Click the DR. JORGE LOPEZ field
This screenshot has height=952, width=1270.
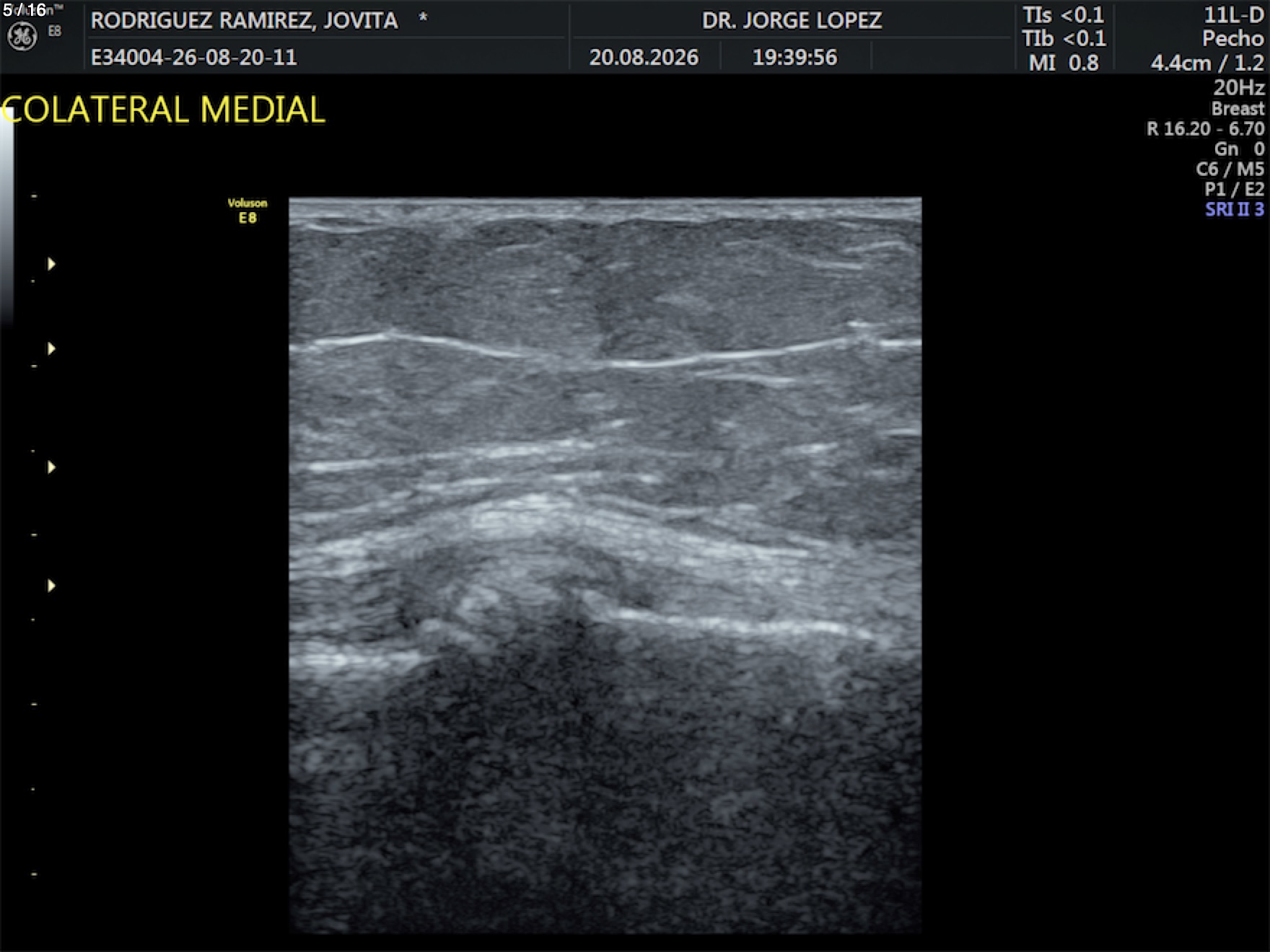[x=792, y=20]
